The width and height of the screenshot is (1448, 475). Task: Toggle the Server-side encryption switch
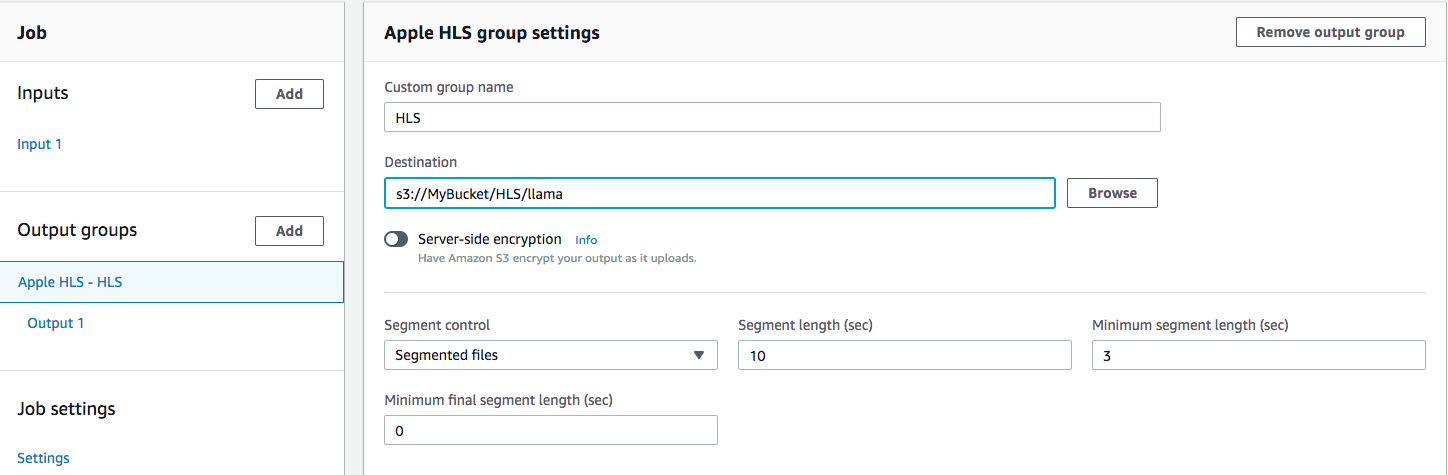397,239
